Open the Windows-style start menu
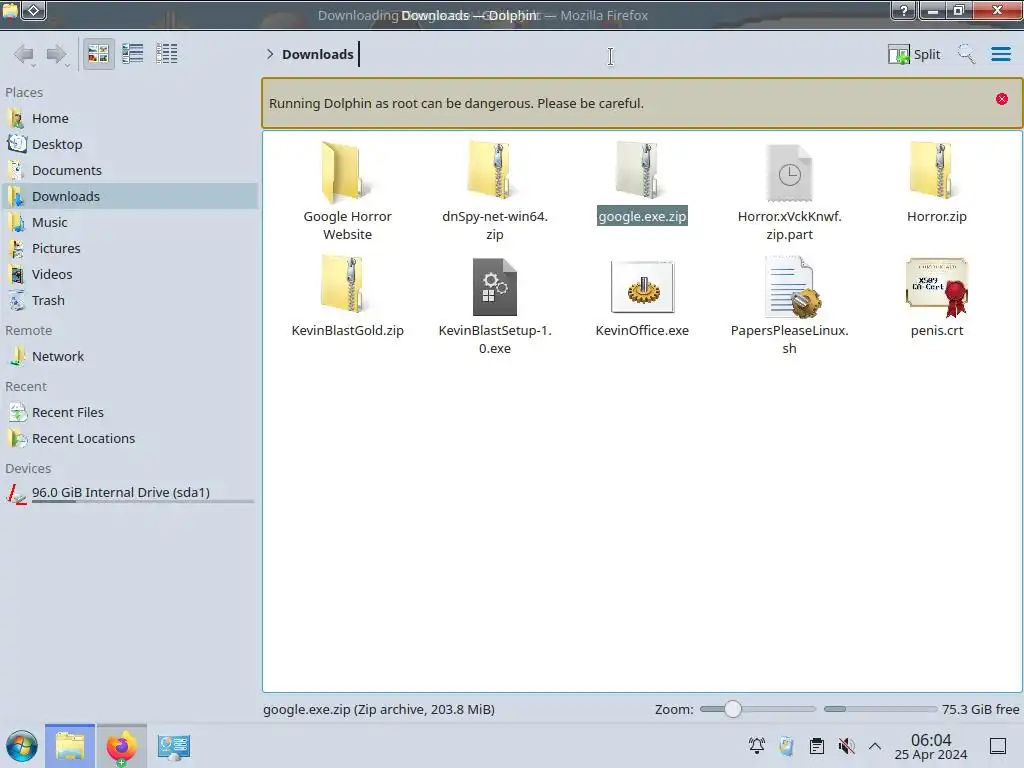Viewport: 1024px width, 768px height. pos(22,746)
